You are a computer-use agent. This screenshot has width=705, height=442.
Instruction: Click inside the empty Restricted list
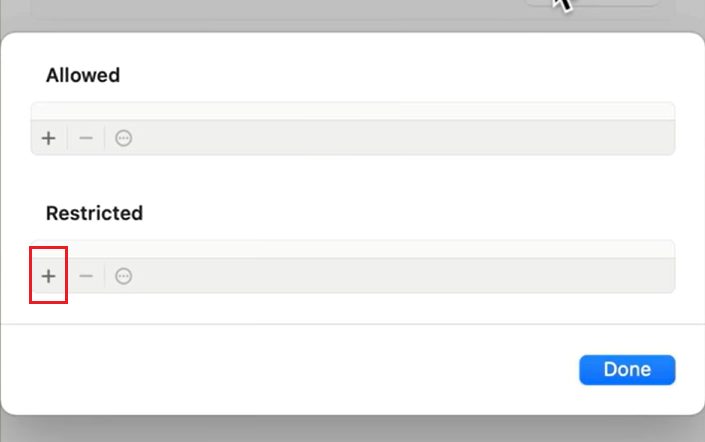pos(352,249)
